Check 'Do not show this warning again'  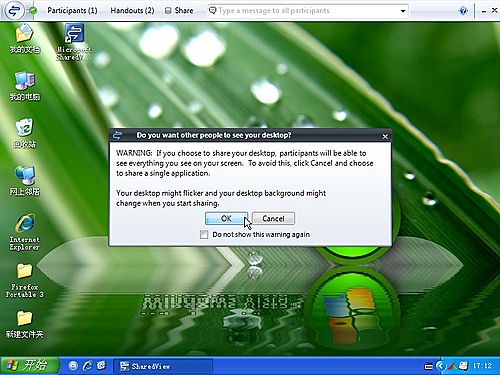pyautogui.click(x=204, y=234)
